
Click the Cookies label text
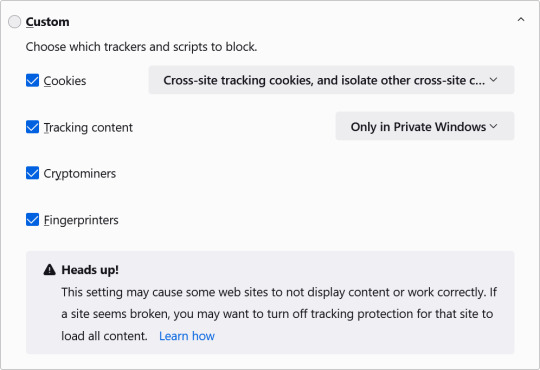coord(65,81)
